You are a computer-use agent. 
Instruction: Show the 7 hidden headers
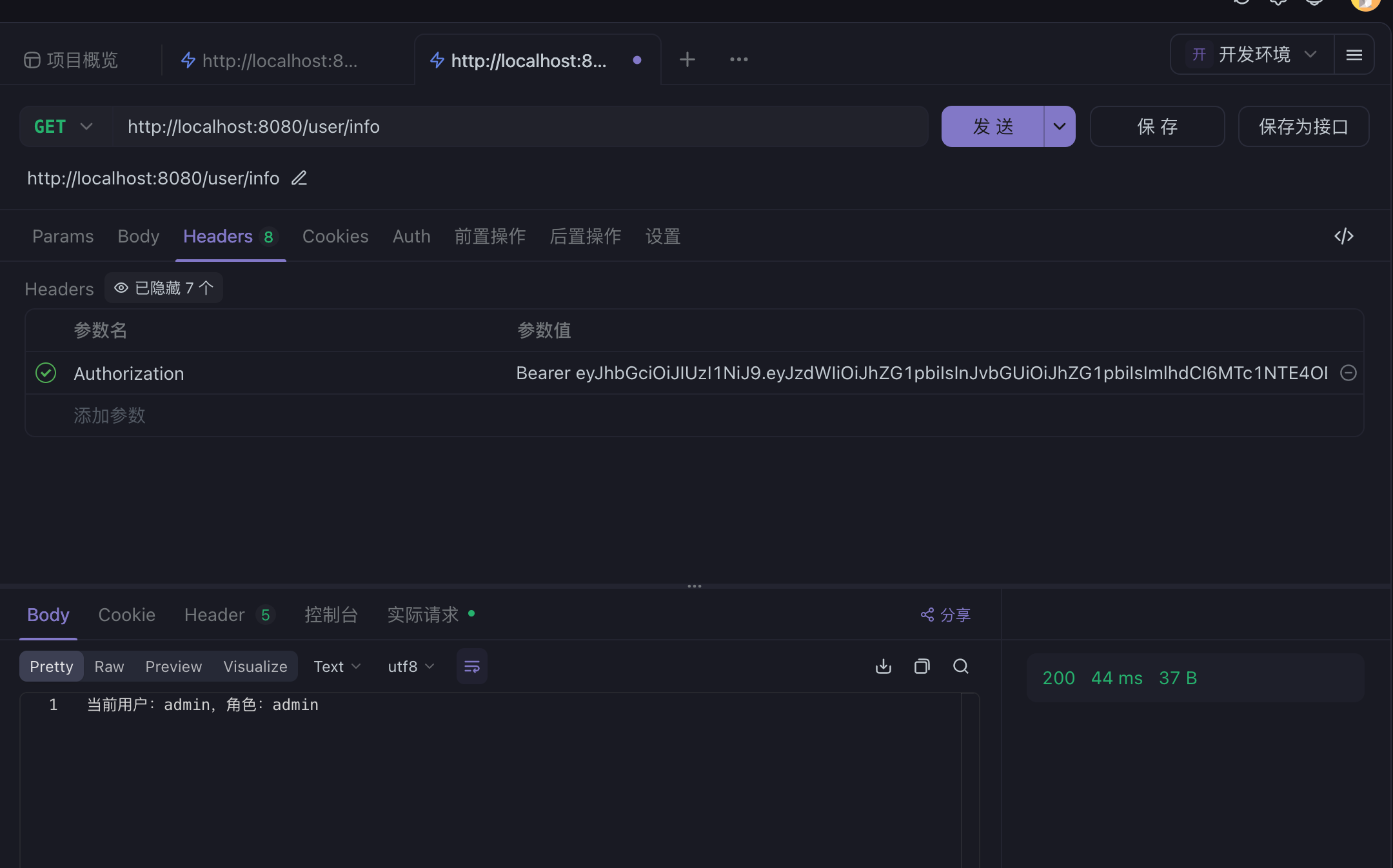pyautogui.click(x=164, y=288)
